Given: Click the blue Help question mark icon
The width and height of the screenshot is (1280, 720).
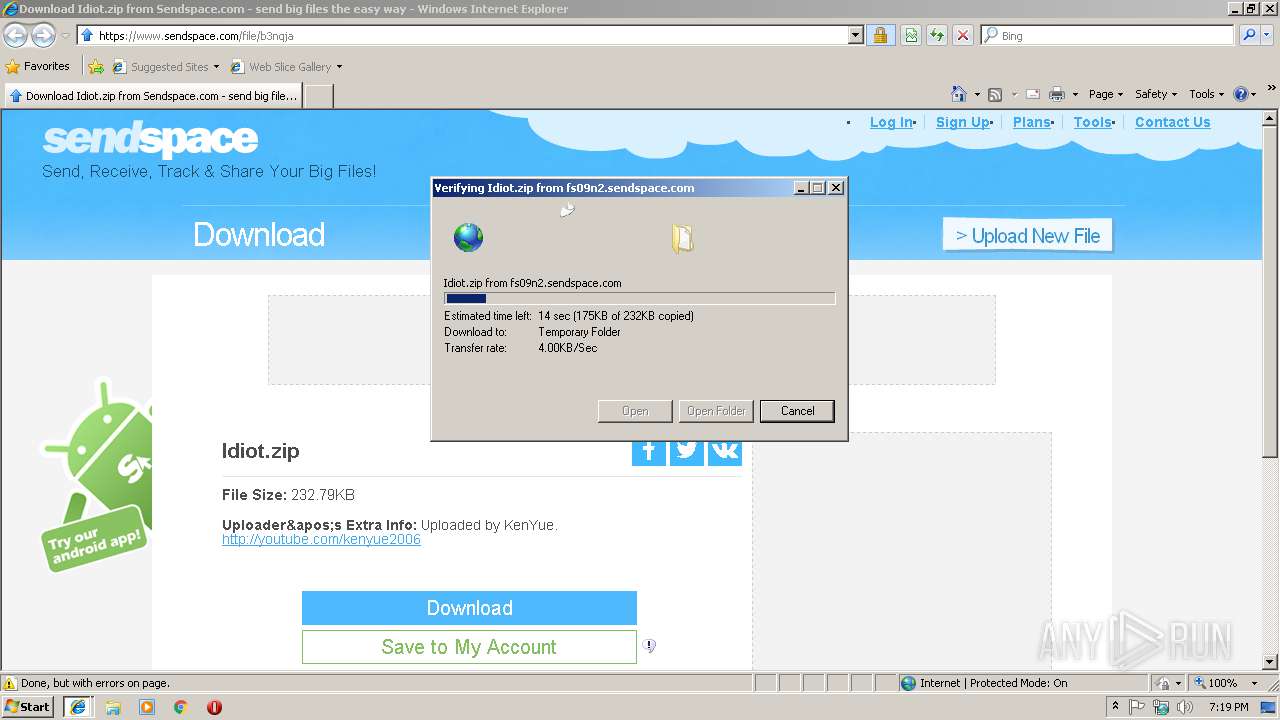Looking at the screenshot, I should (1241, 94).
